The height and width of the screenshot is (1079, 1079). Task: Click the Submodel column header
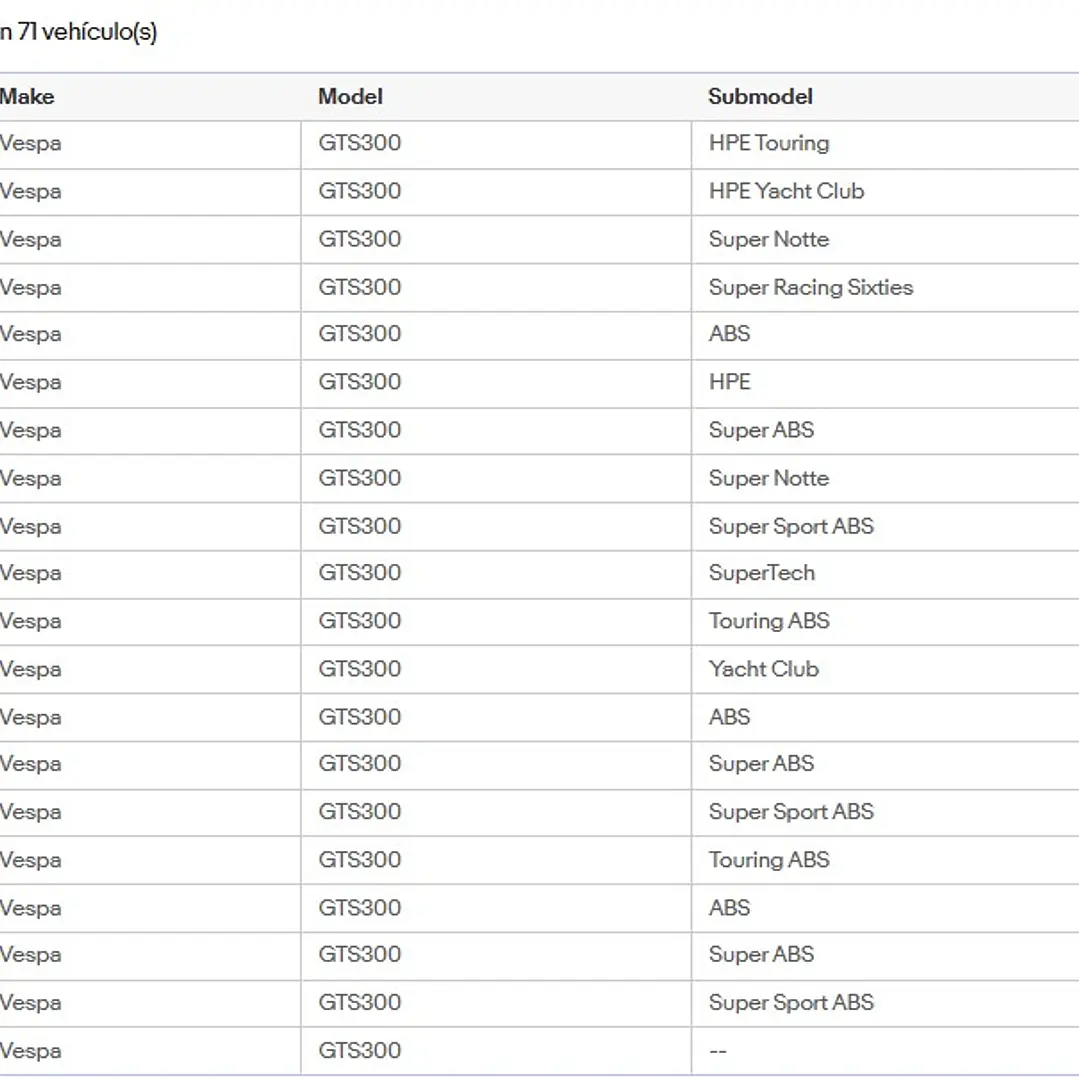(760, 96)
